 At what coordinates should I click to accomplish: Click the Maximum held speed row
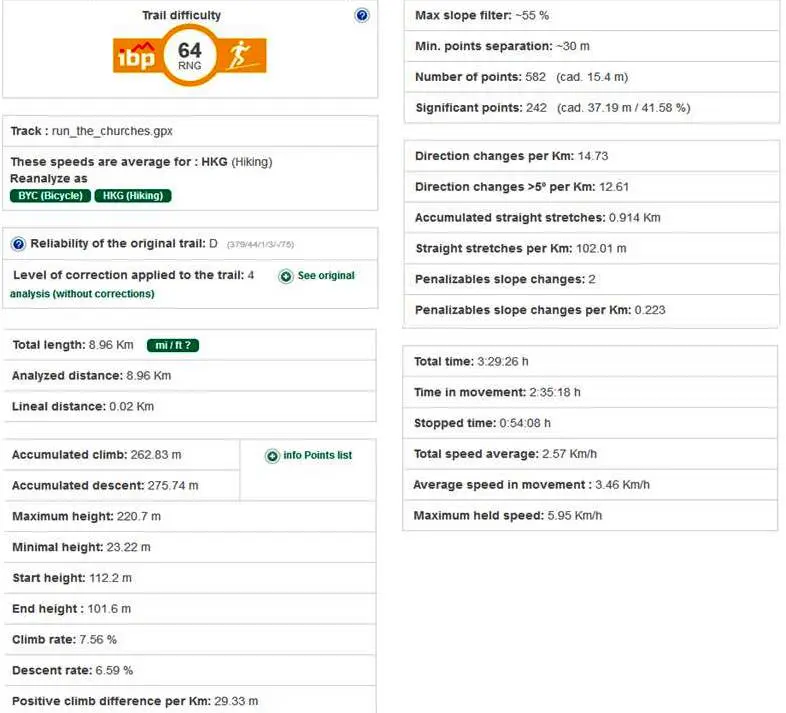[x=508, y=515]
